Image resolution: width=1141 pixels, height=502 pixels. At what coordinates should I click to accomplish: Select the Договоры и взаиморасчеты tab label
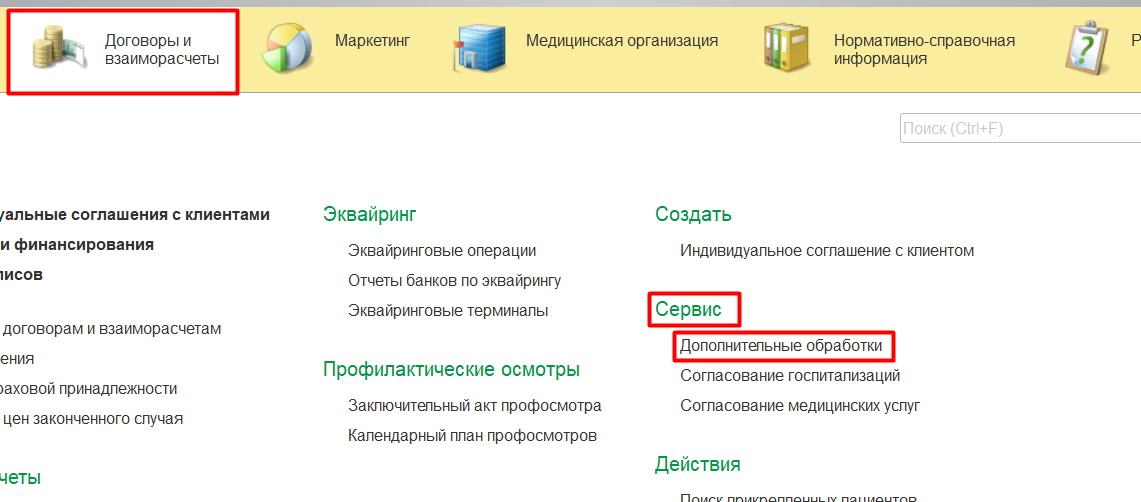[x=161, y=50]
